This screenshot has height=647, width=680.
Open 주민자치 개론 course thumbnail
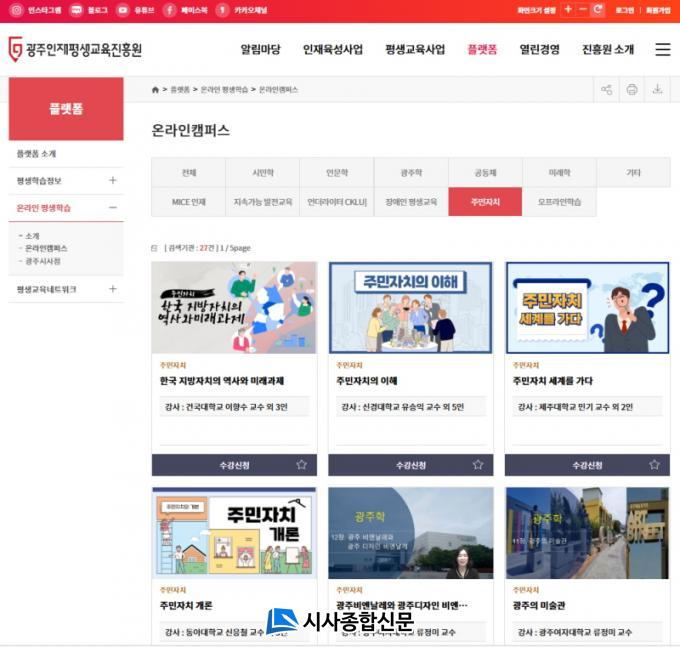pos(234,533)
